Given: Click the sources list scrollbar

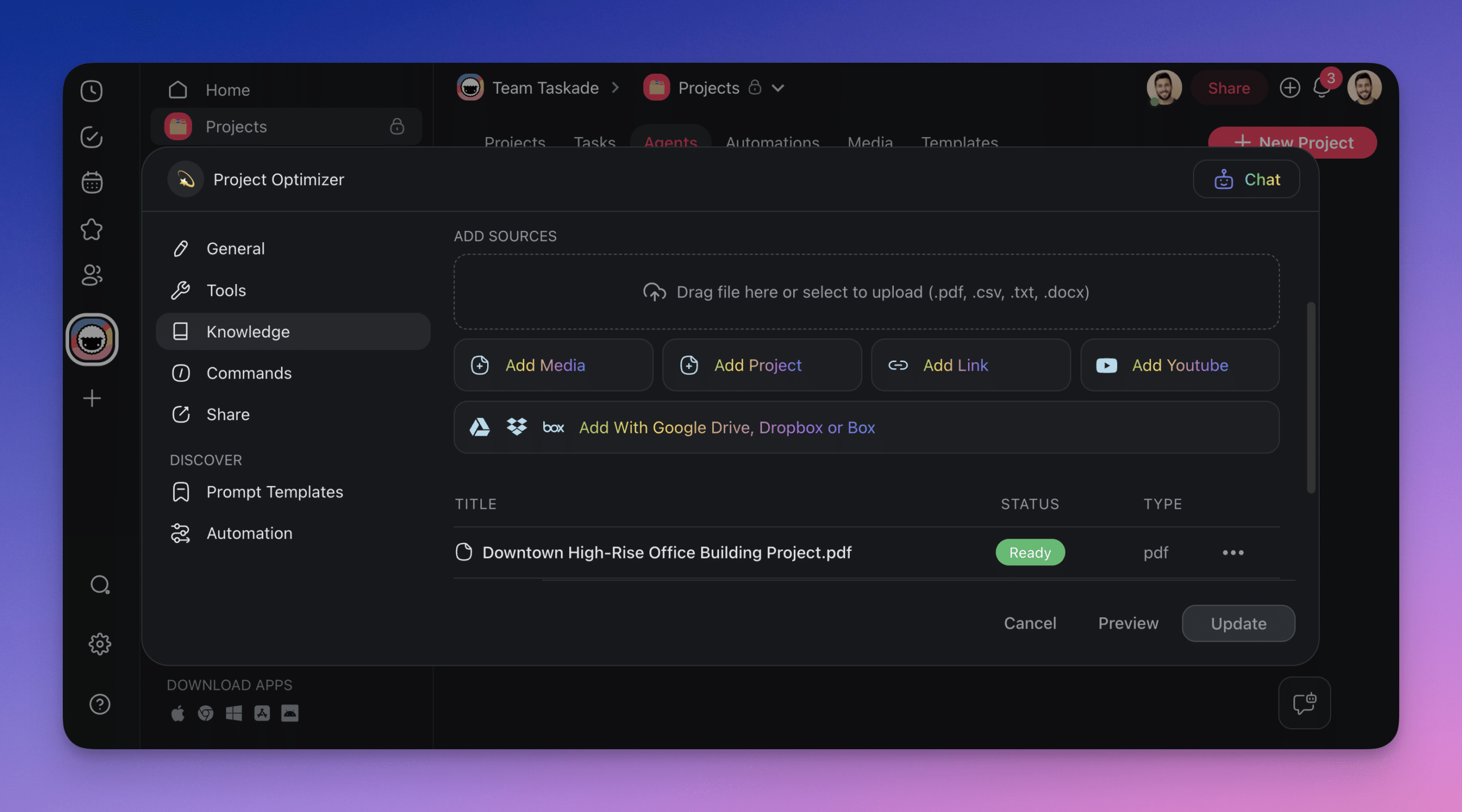Looking at the screenshot, I should (x=1311, y=397).
